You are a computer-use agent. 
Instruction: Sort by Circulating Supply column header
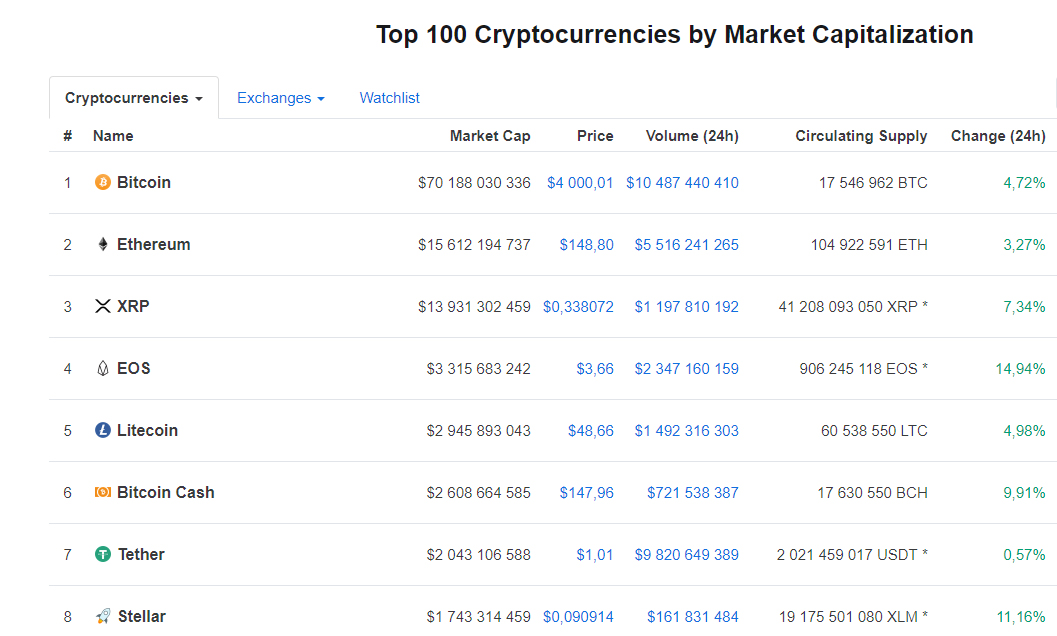click(862, 136)
